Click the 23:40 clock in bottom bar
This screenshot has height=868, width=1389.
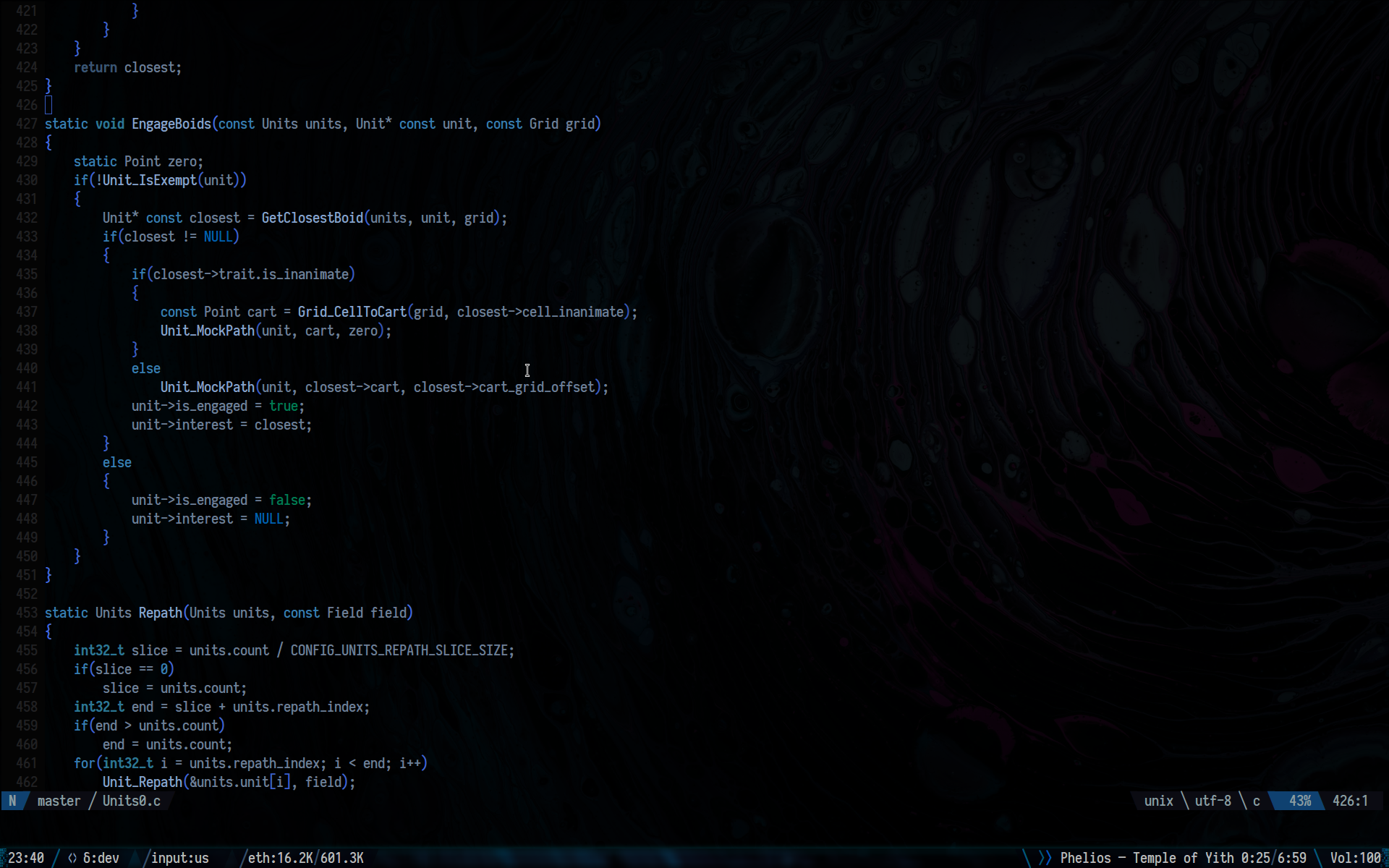click(x=26, y=858)
